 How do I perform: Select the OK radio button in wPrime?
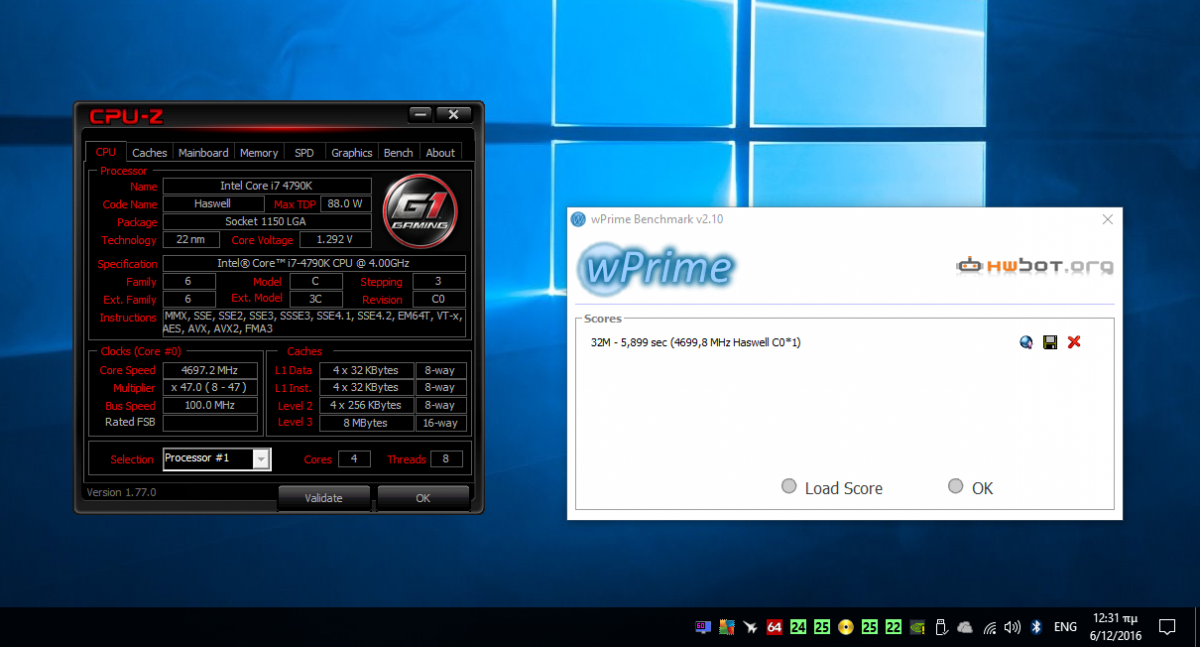[956, 487]
